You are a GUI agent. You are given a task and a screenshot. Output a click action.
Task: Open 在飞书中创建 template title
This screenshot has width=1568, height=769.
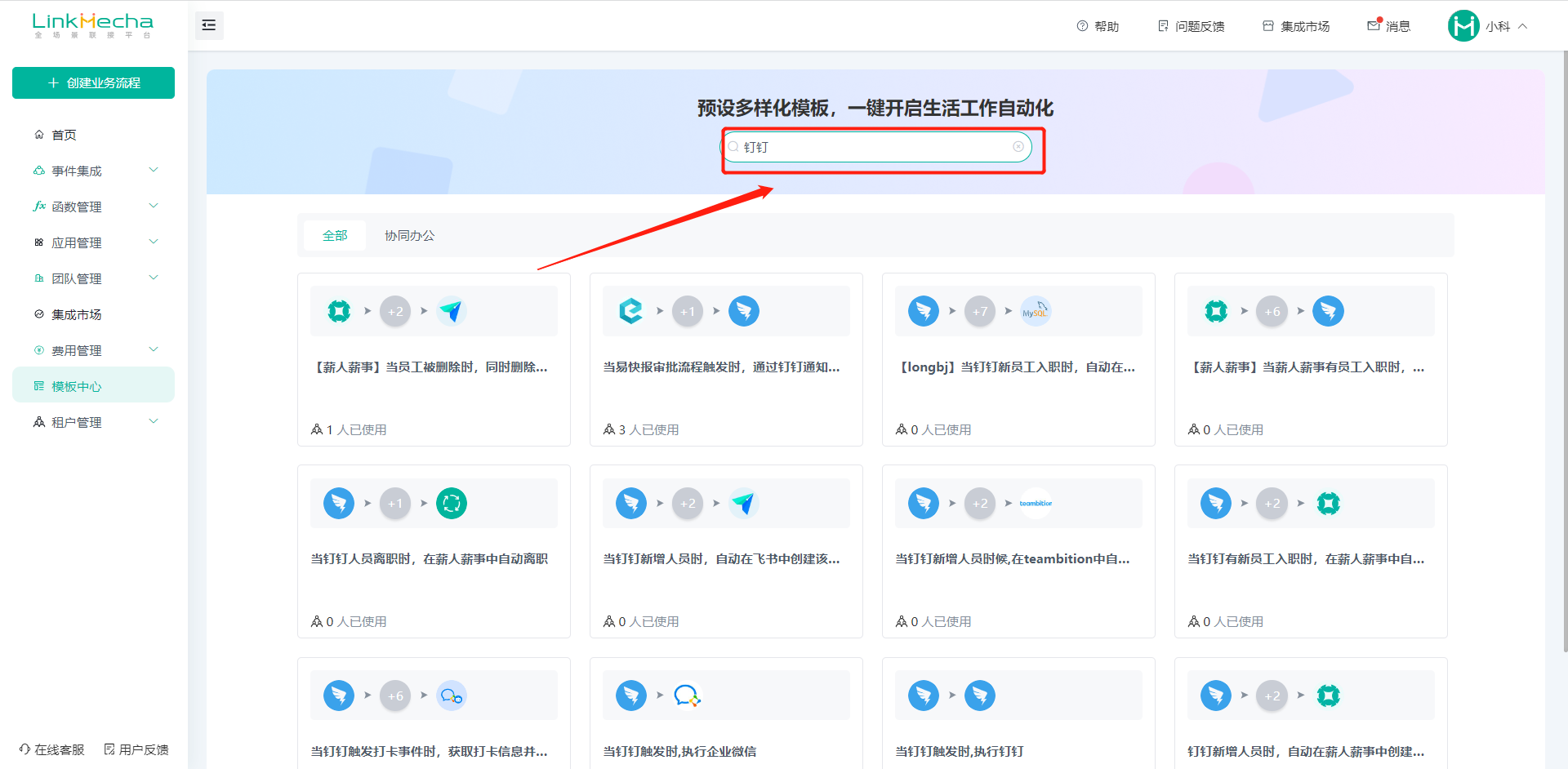(721, 559)
